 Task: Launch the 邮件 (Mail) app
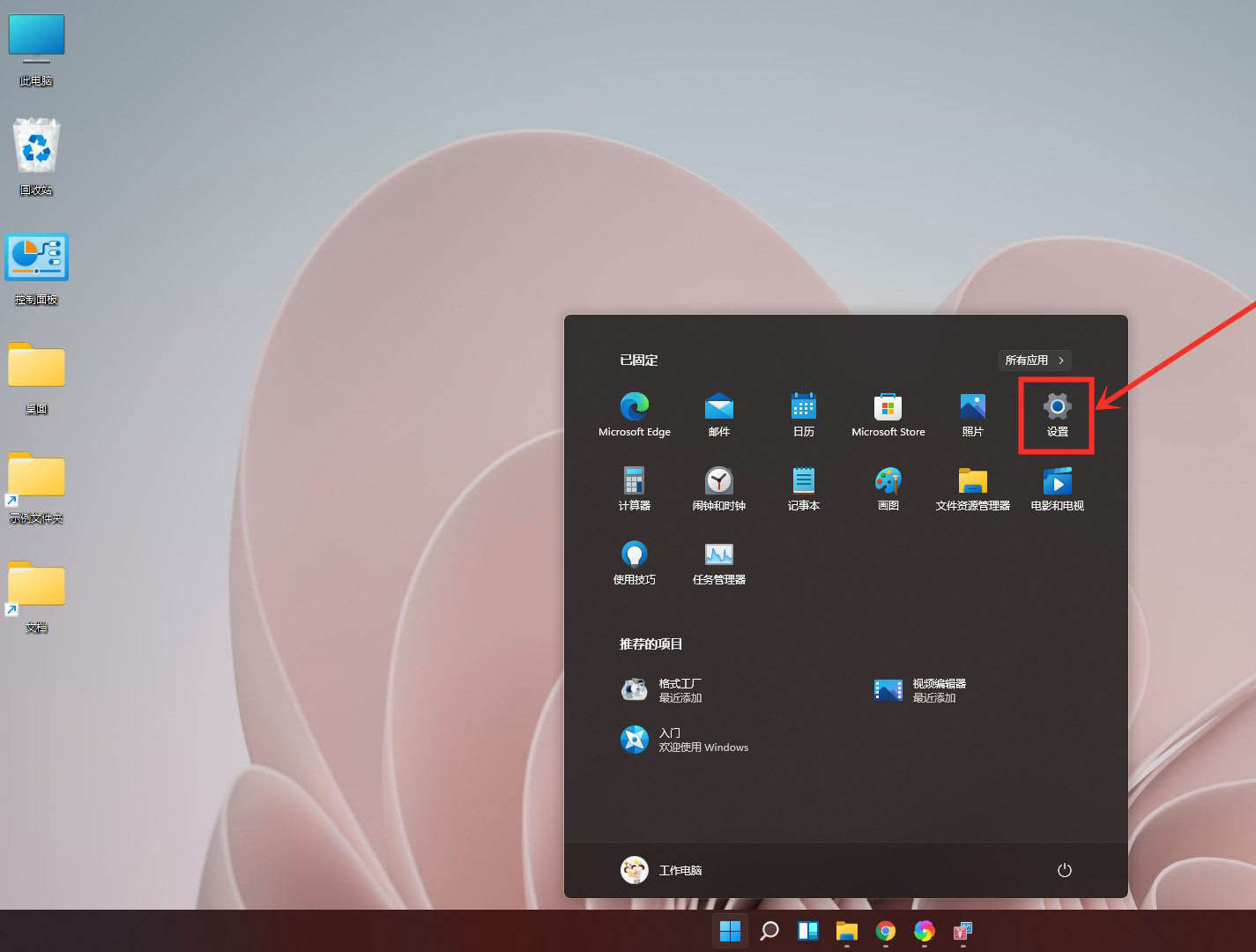point(718,414)
